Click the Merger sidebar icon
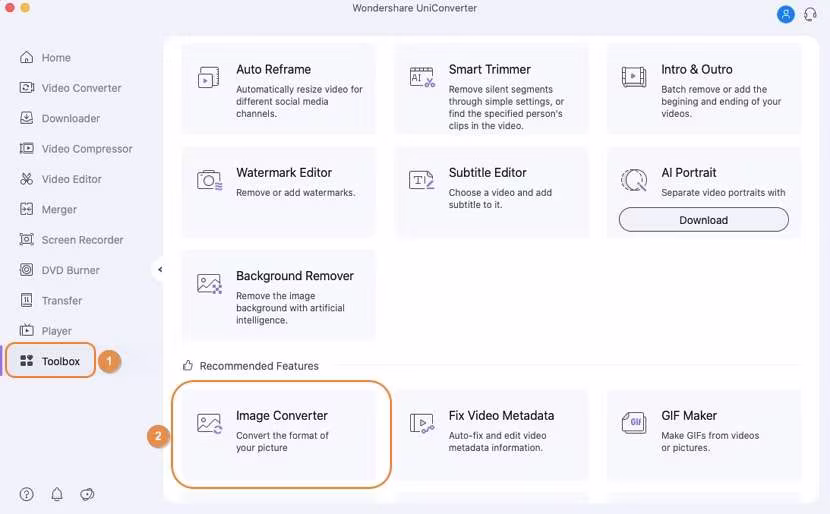The image size is (830, 514). tap(26, 209)
